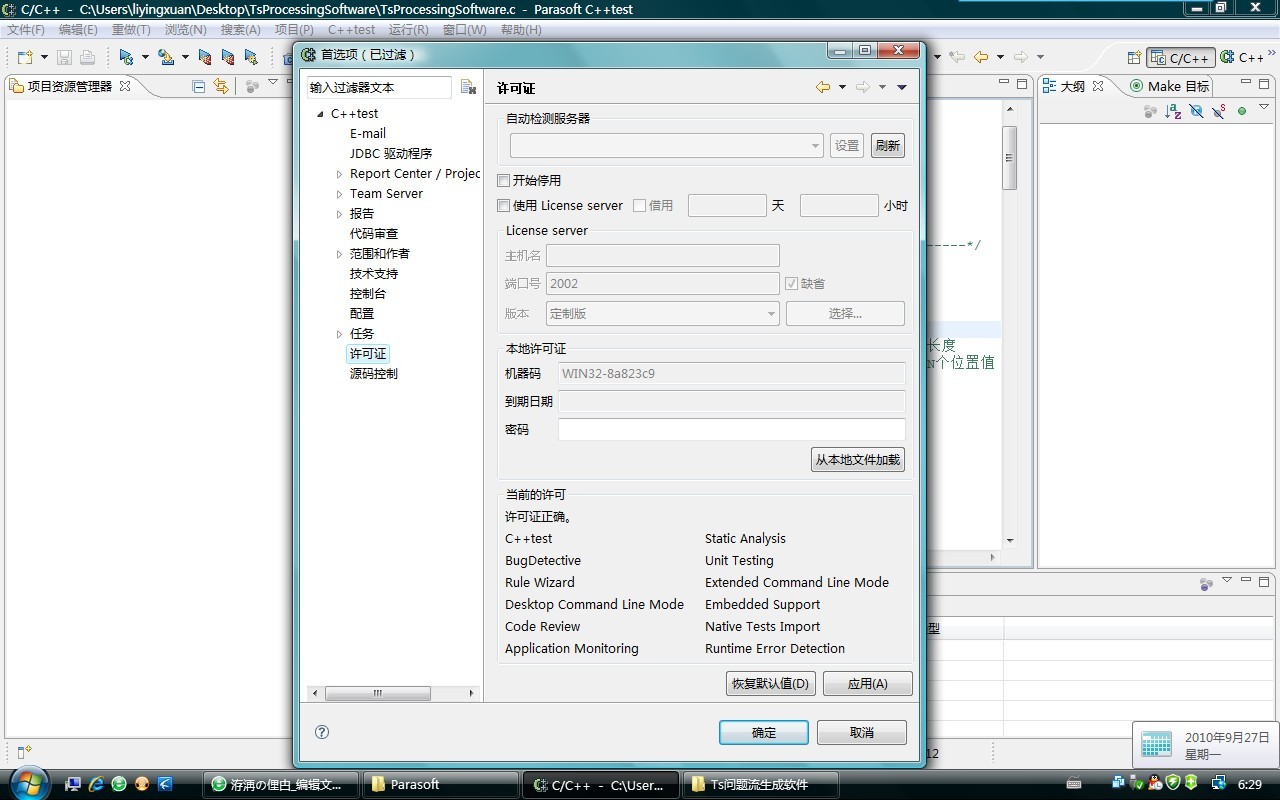Click the last edit location arrow icon
Viewport: 1280px width, 800px height.
957,57
